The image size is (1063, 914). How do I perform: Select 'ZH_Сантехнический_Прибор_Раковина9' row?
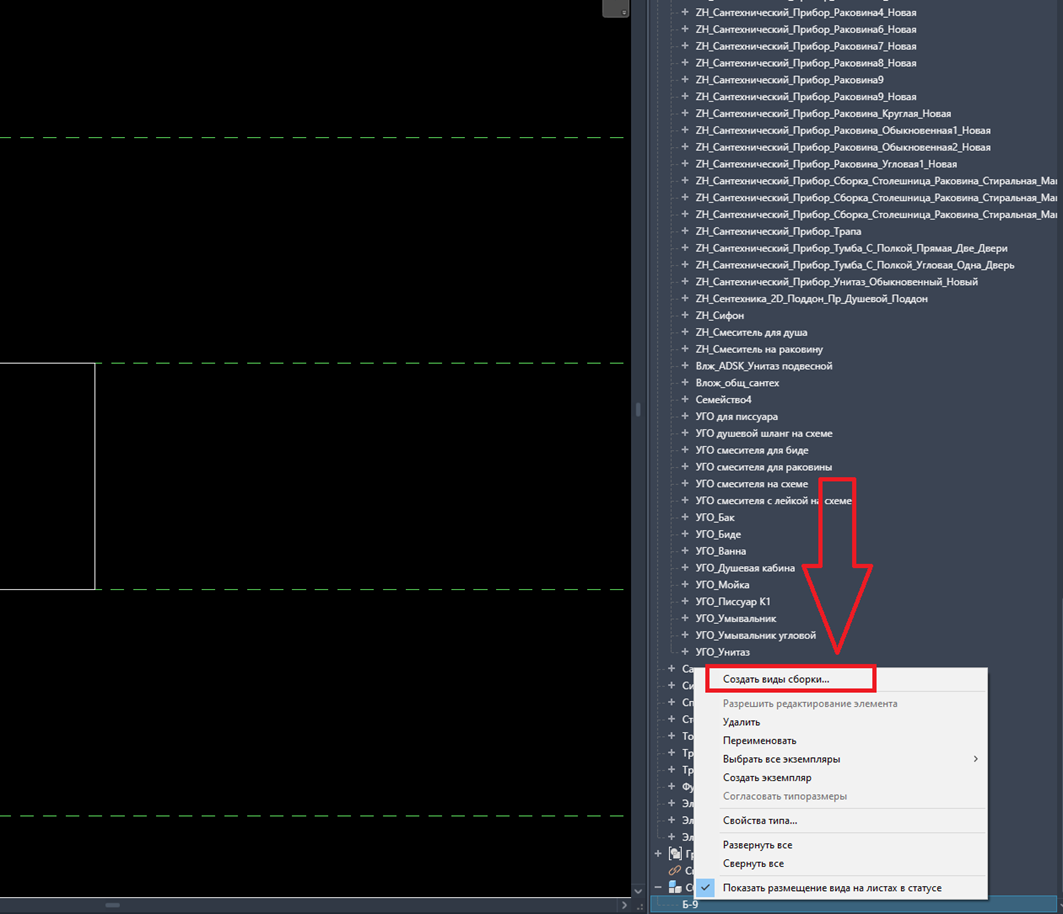[x=789, y=79]
